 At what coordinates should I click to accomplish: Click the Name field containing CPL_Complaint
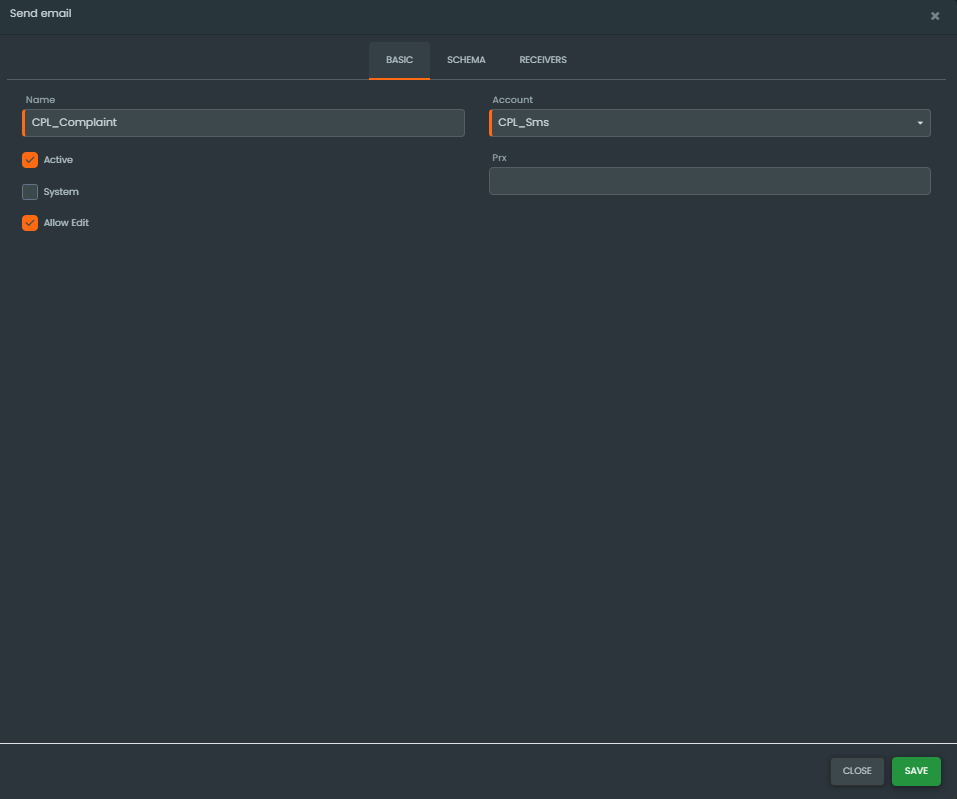pos(243,123)
